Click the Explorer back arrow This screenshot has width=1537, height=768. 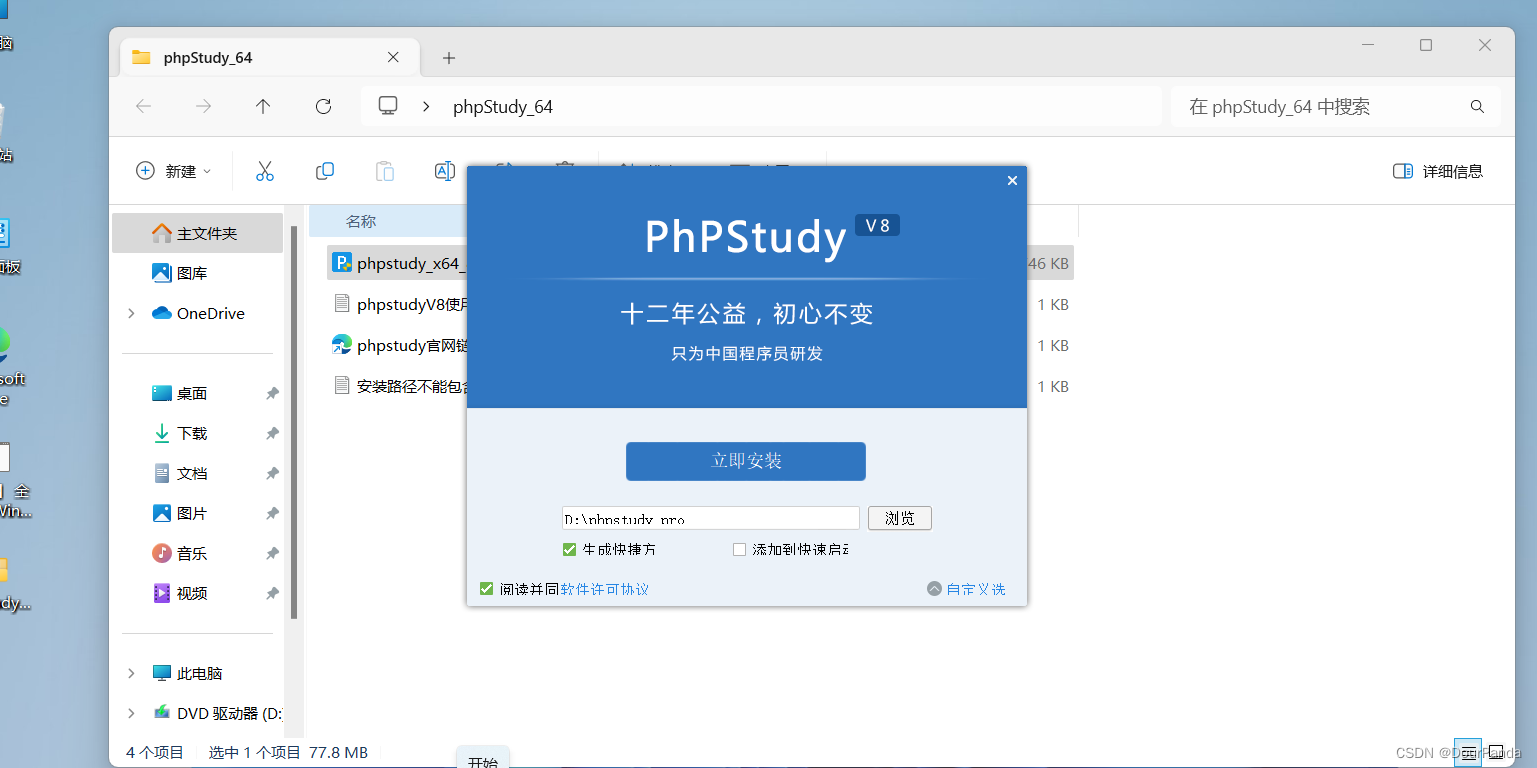(143, 106)
